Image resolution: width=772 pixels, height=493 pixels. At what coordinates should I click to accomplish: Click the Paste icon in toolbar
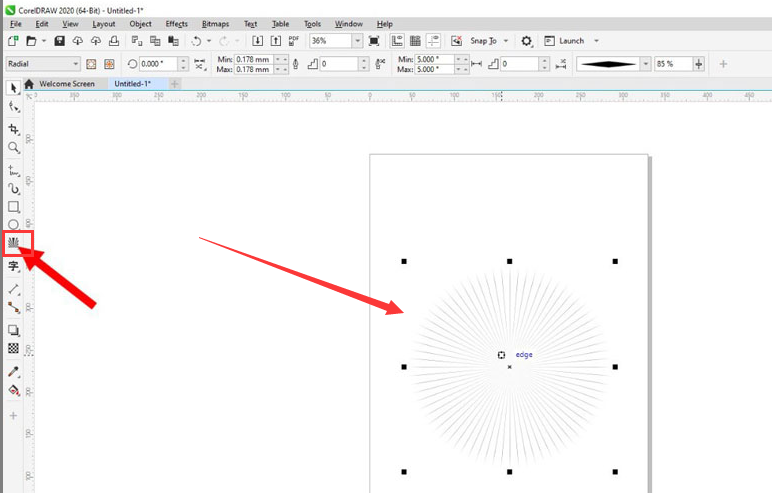coord(173,41)
